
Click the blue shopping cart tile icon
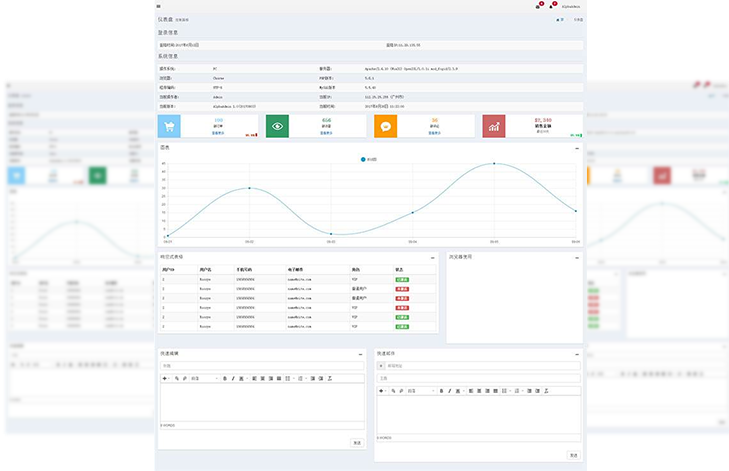pyautogui.click(x=170, y=126)
